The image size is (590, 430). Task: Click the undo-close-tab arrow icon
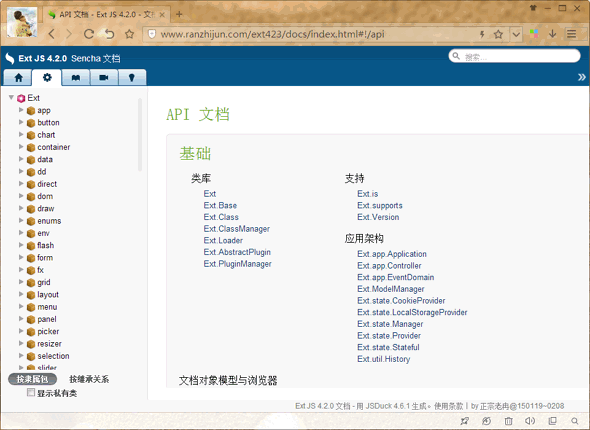[x=109, y=34]
